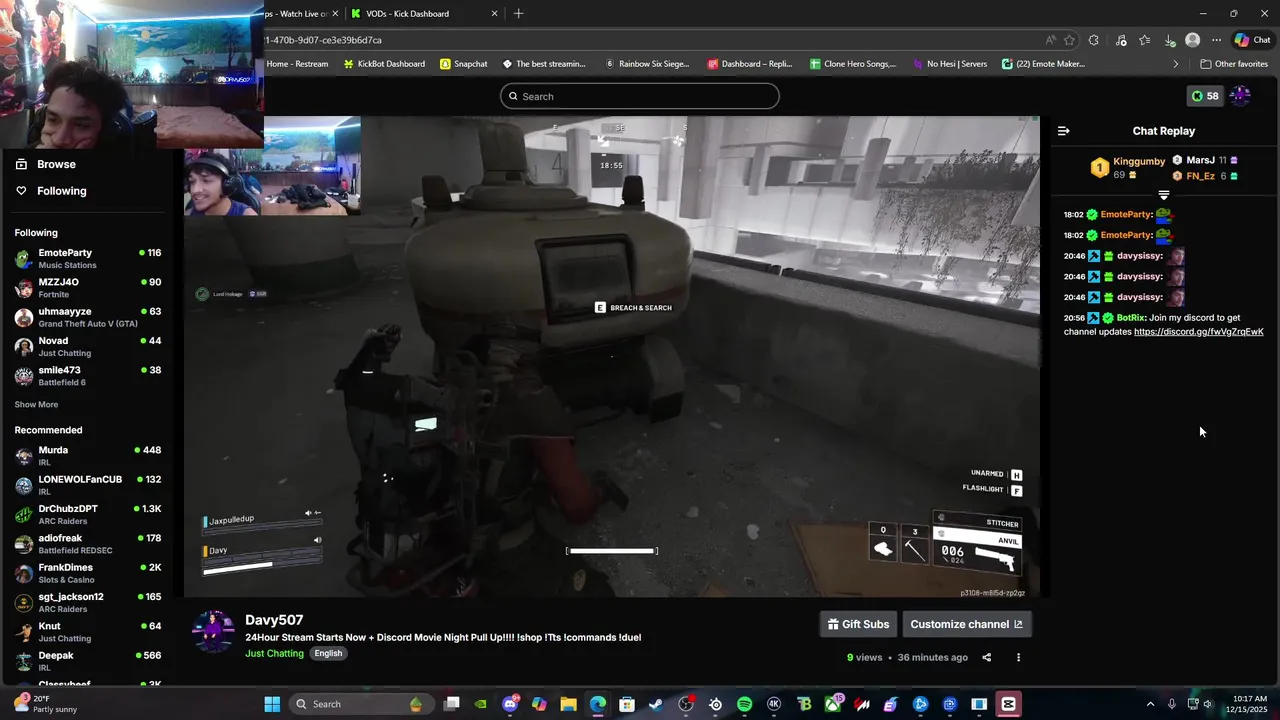Click the Gift Subs button
Screen dimensions: 1280x720
(x=858, y=624)
